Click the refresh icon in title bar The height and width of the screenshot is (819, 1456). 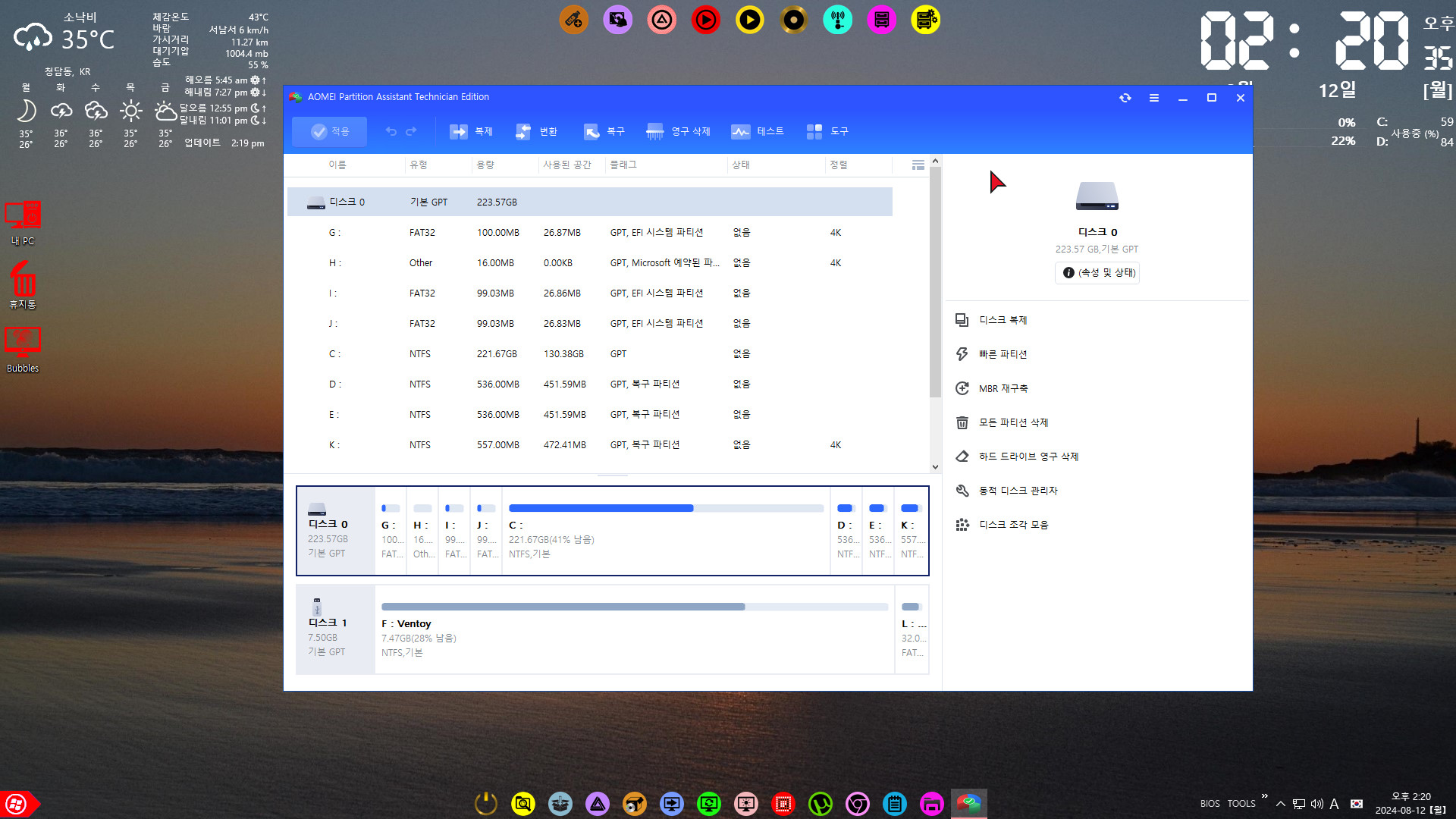tap(1125, 98)
